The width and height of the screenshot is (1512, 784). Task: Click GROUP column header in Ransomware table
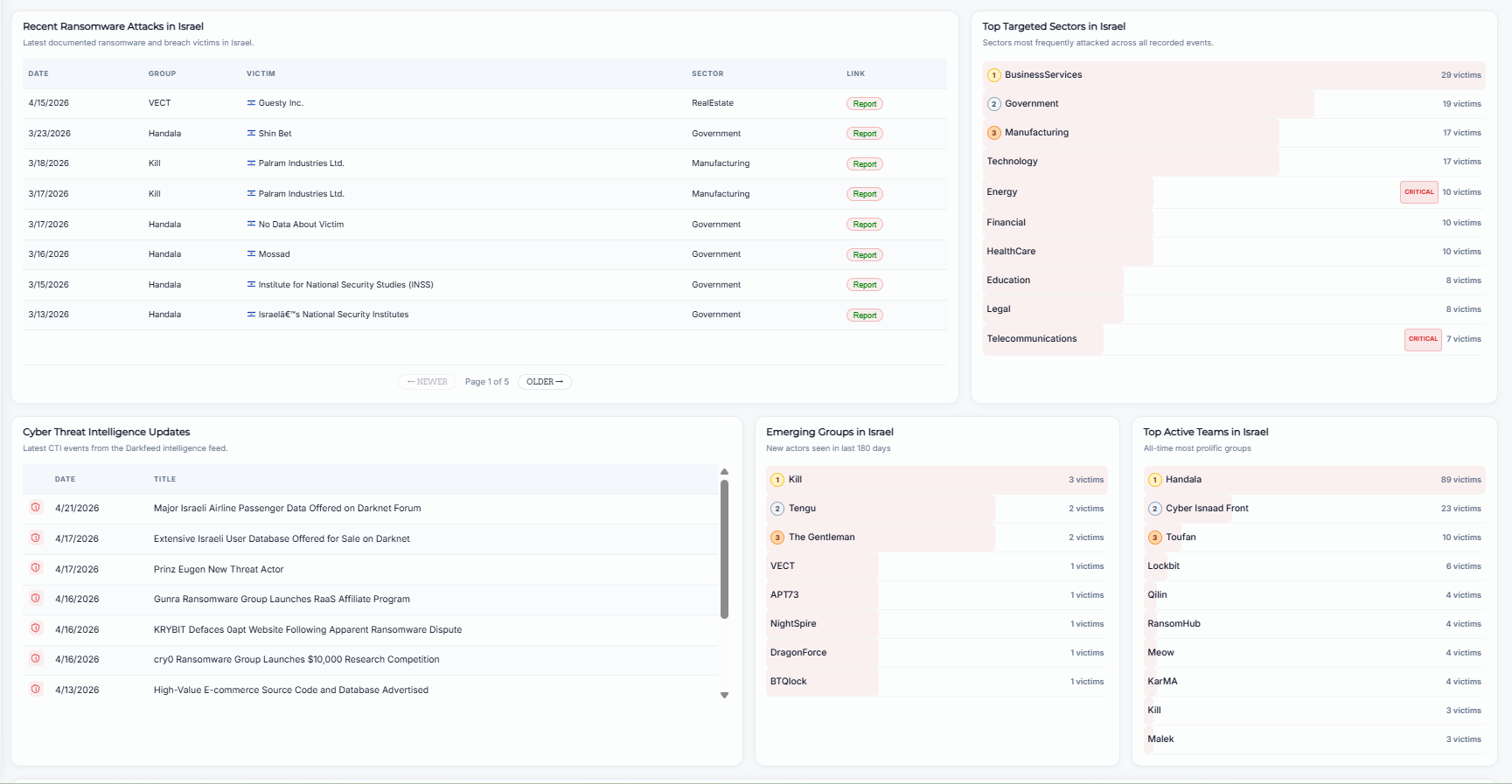pos(162,73)
